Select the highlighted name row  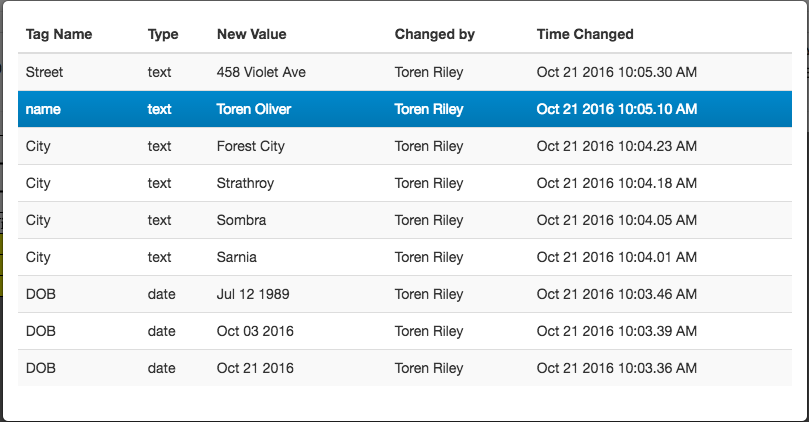click(x=404, y=109)
